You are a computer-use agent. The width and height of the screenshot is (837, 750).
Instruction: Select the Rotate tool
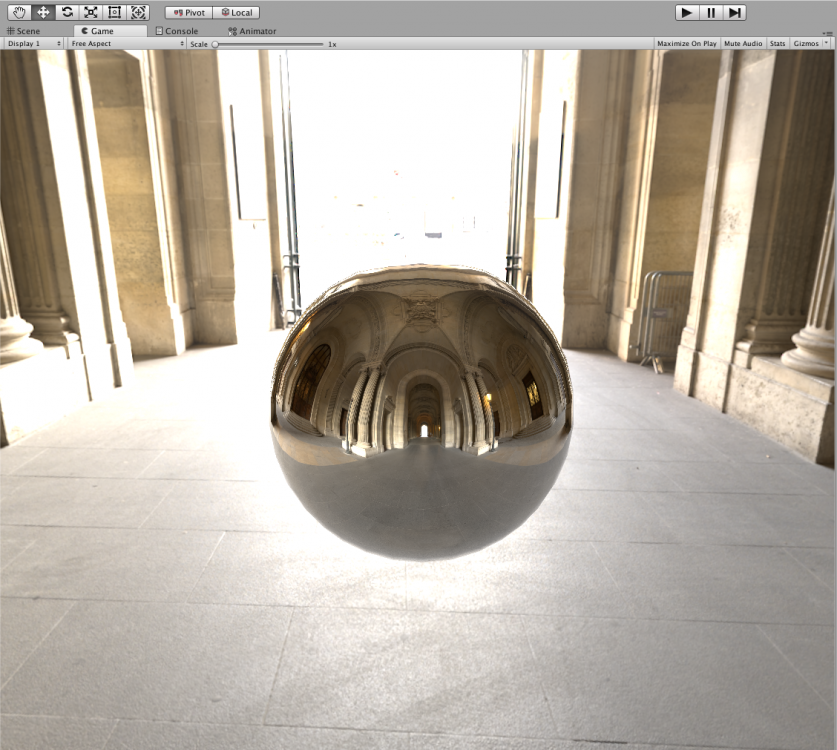coord(66,12)
